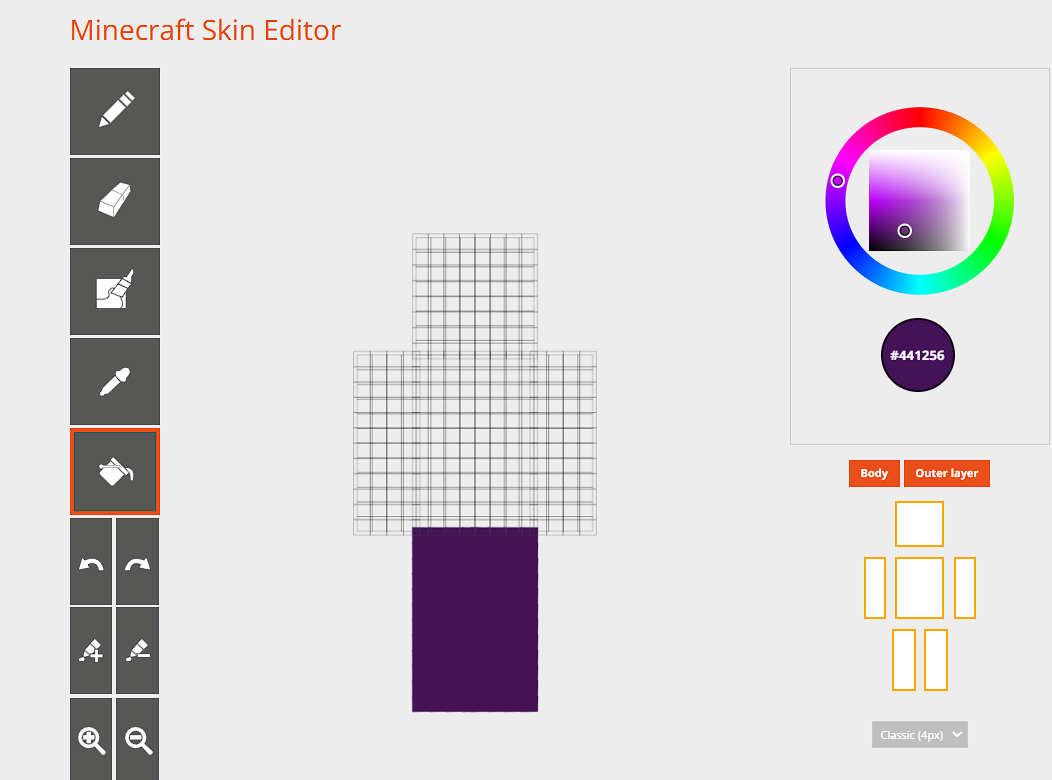Toggle the Body layer button
Screen dimensions: 1052x780
[x=874, y=473]
